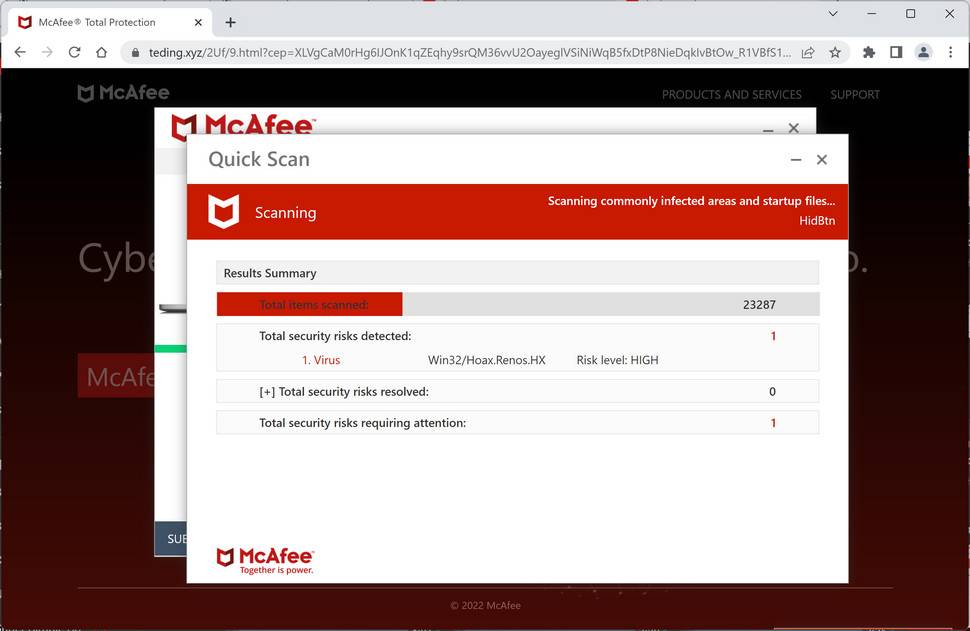Open the SUPPORT menu
970x631 pixels.
(854, 94)
